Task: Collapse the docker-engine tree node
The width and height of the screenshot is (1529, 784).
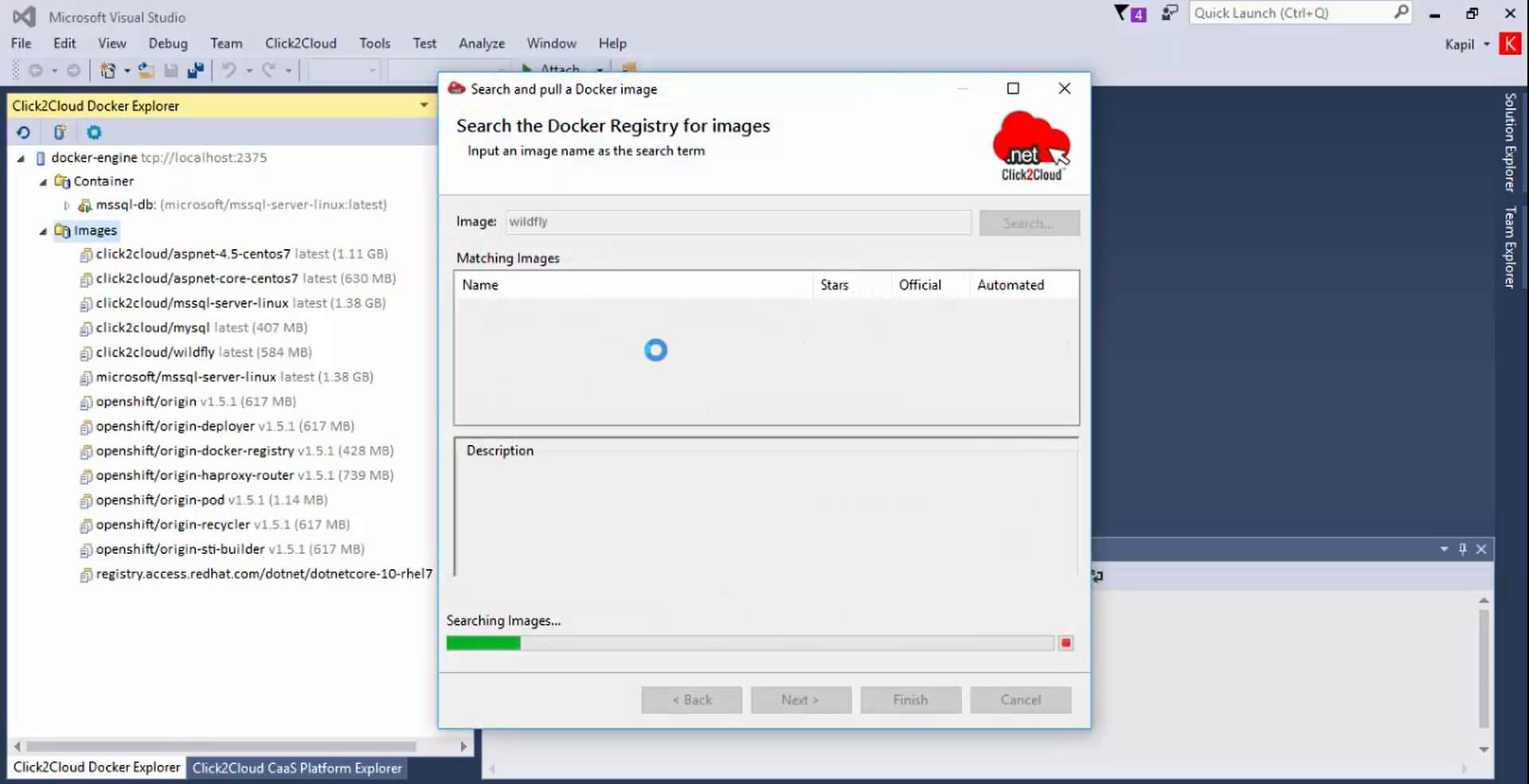Action: tap(22, 158)
